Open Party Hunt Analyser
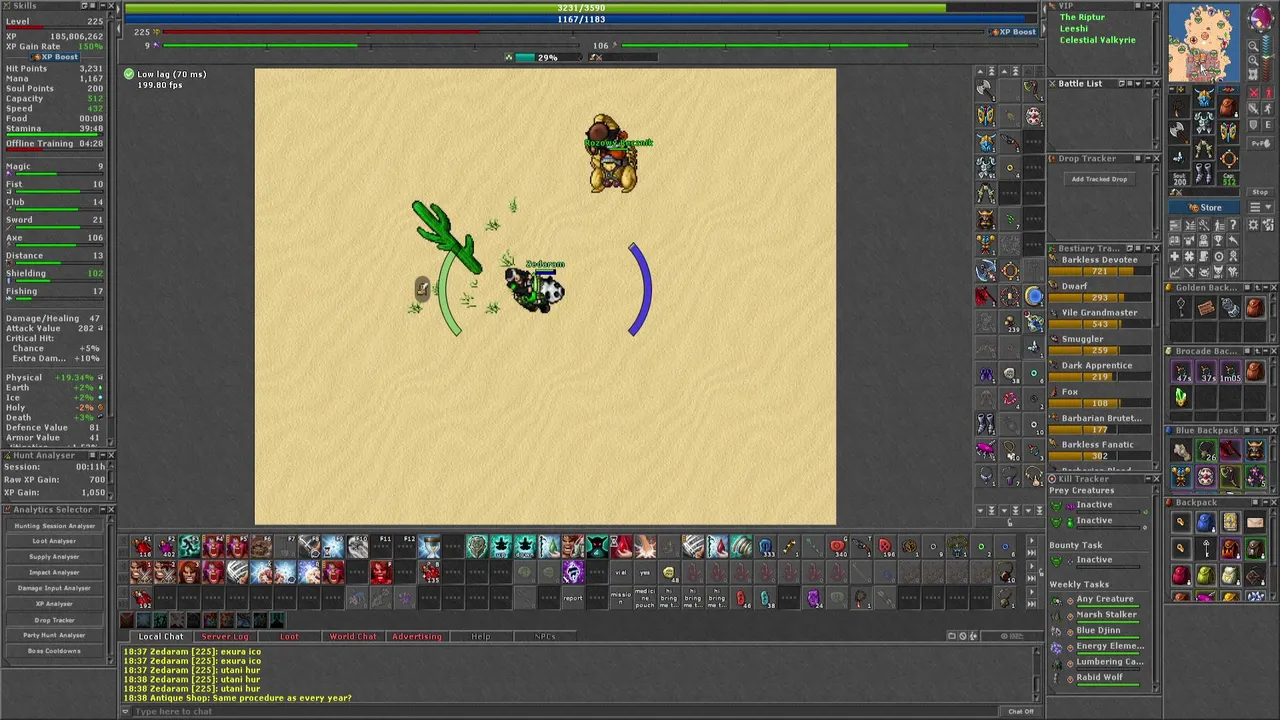Viewport: 1280px width, 720px height. (54, 635)
